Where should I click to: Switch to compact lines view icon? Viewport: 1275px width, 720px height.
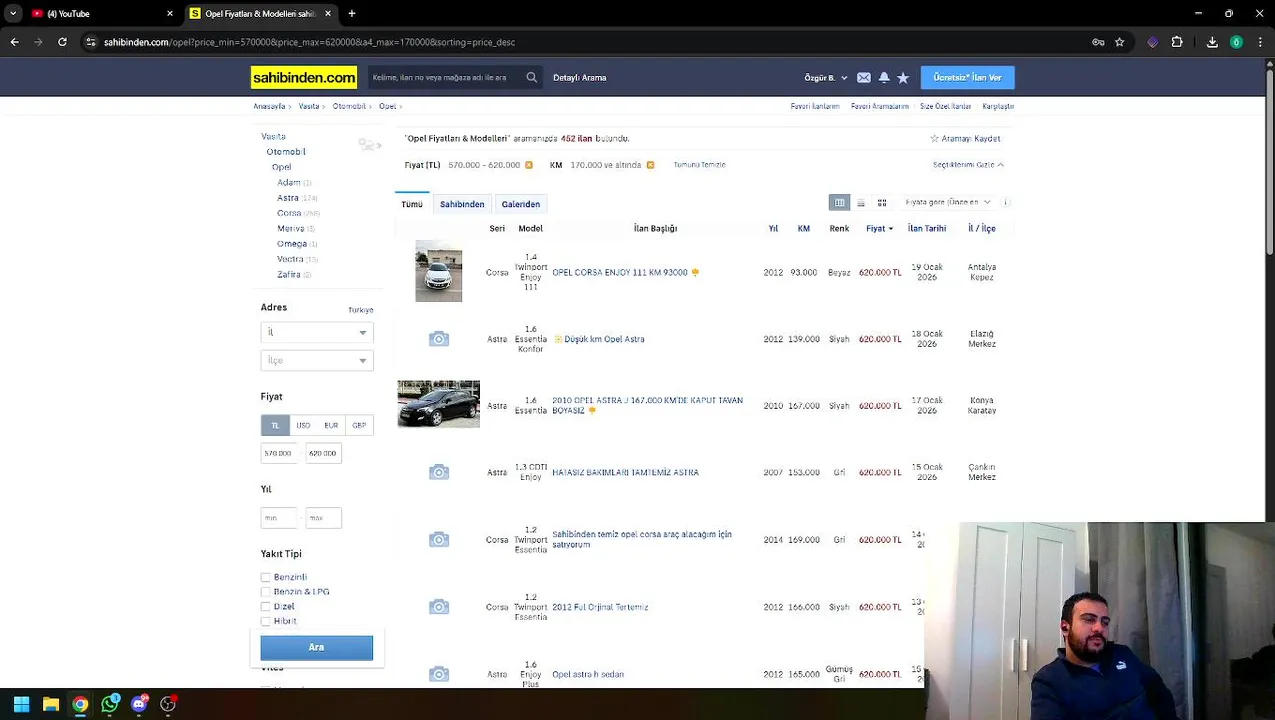(861, 203)
